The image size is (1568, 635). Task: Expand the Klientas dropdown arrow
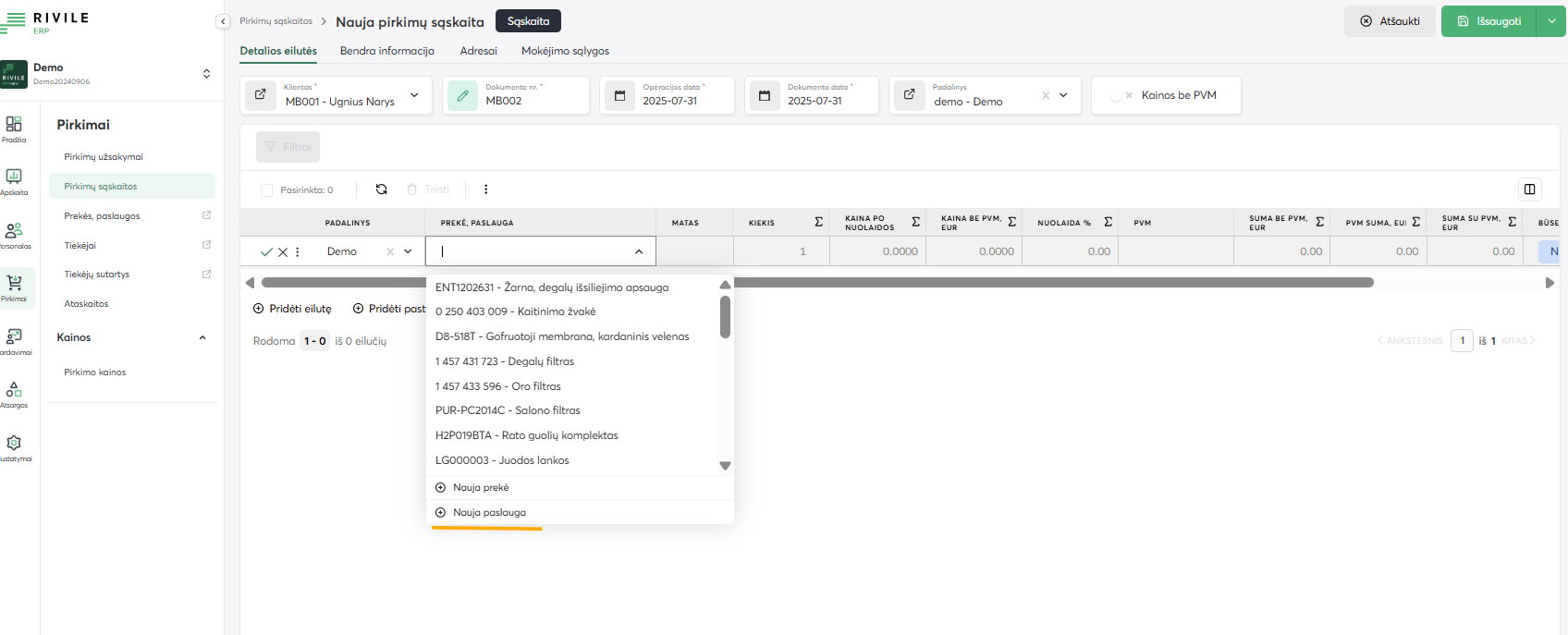[x=414, y=95]
